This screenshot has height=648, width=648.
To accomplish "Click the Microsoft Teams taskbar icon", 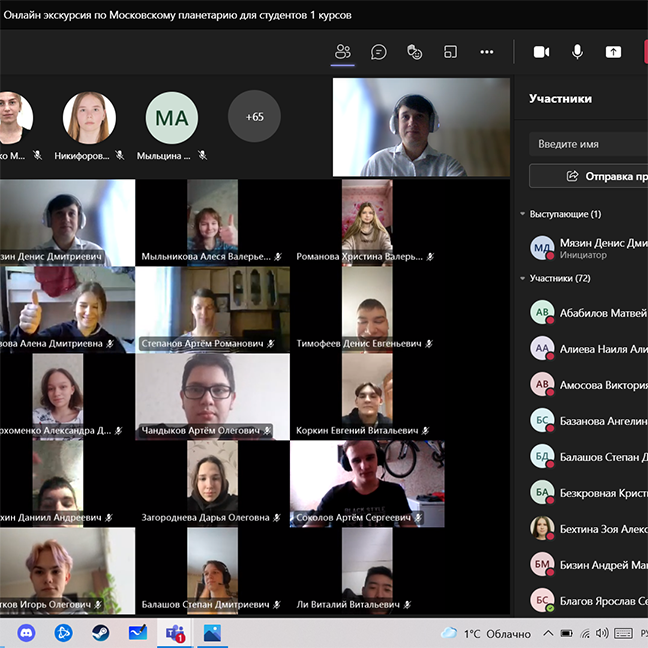I will tap(175, 633).
